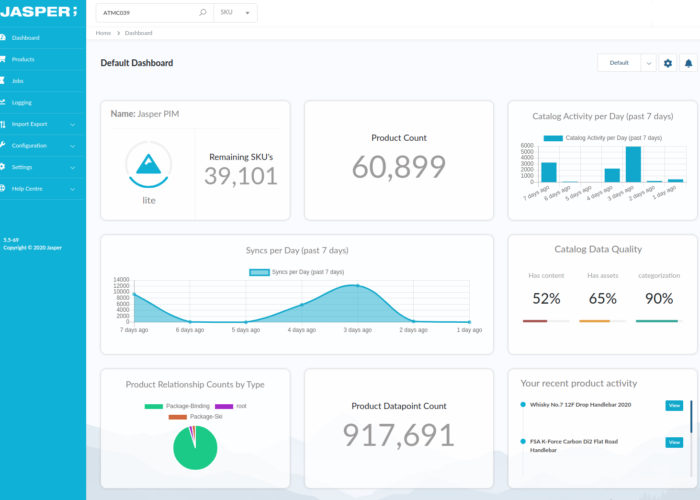Click the Logging chart icon

(3, 102)
